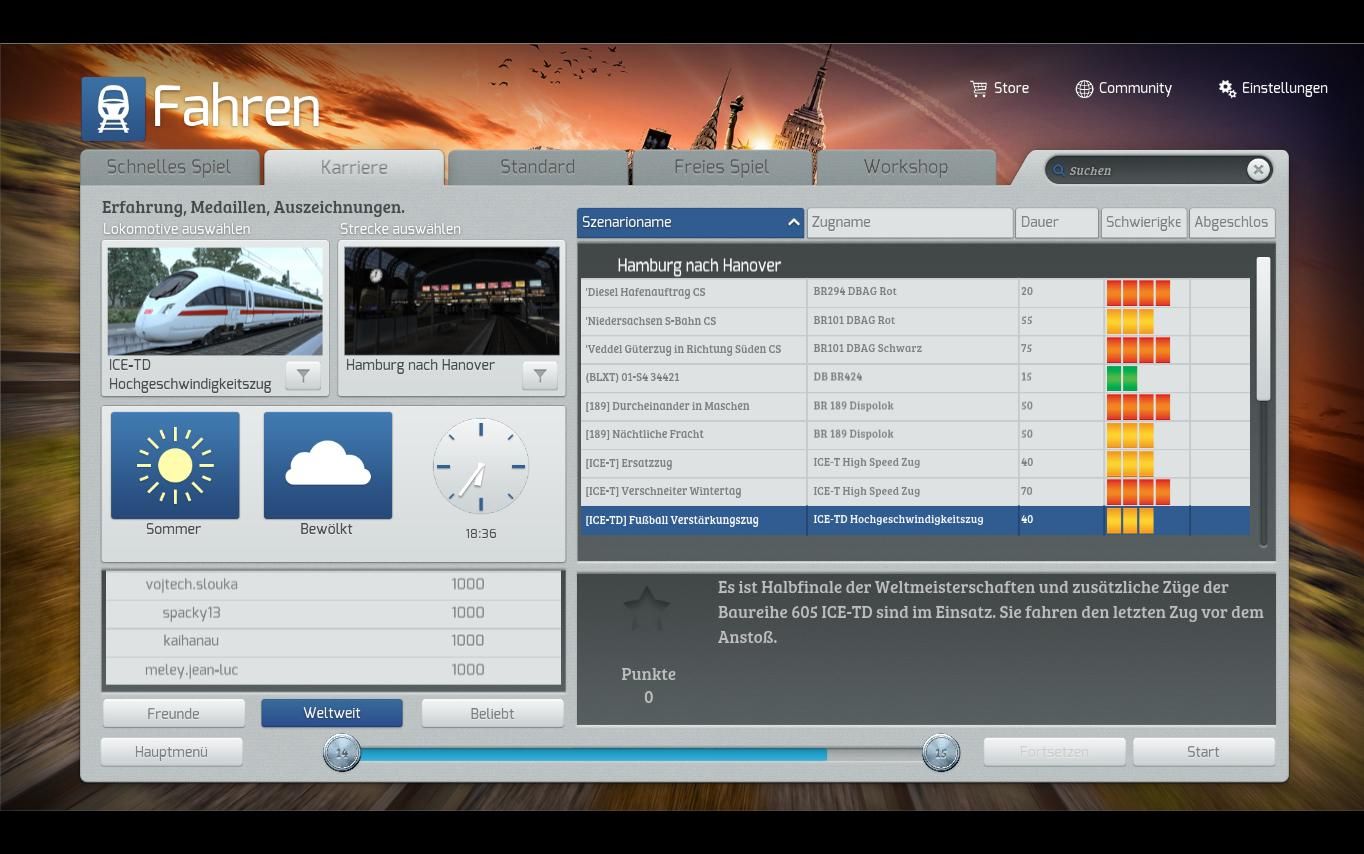Click leaderboard entry meley.jean-luc
This screenshot has height=854, width=1364.
point(191,670)
